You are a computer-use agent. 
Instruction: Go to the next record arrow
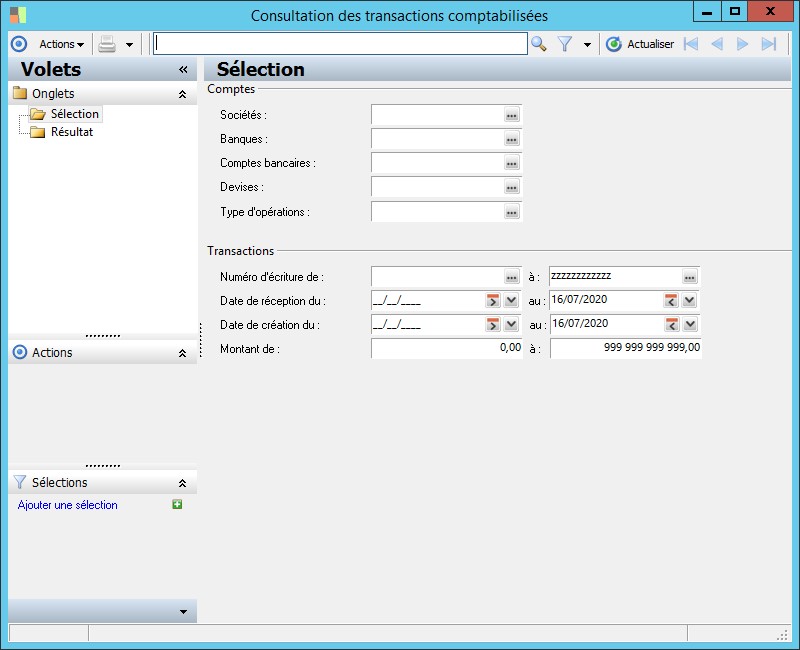tap(743, 44)
